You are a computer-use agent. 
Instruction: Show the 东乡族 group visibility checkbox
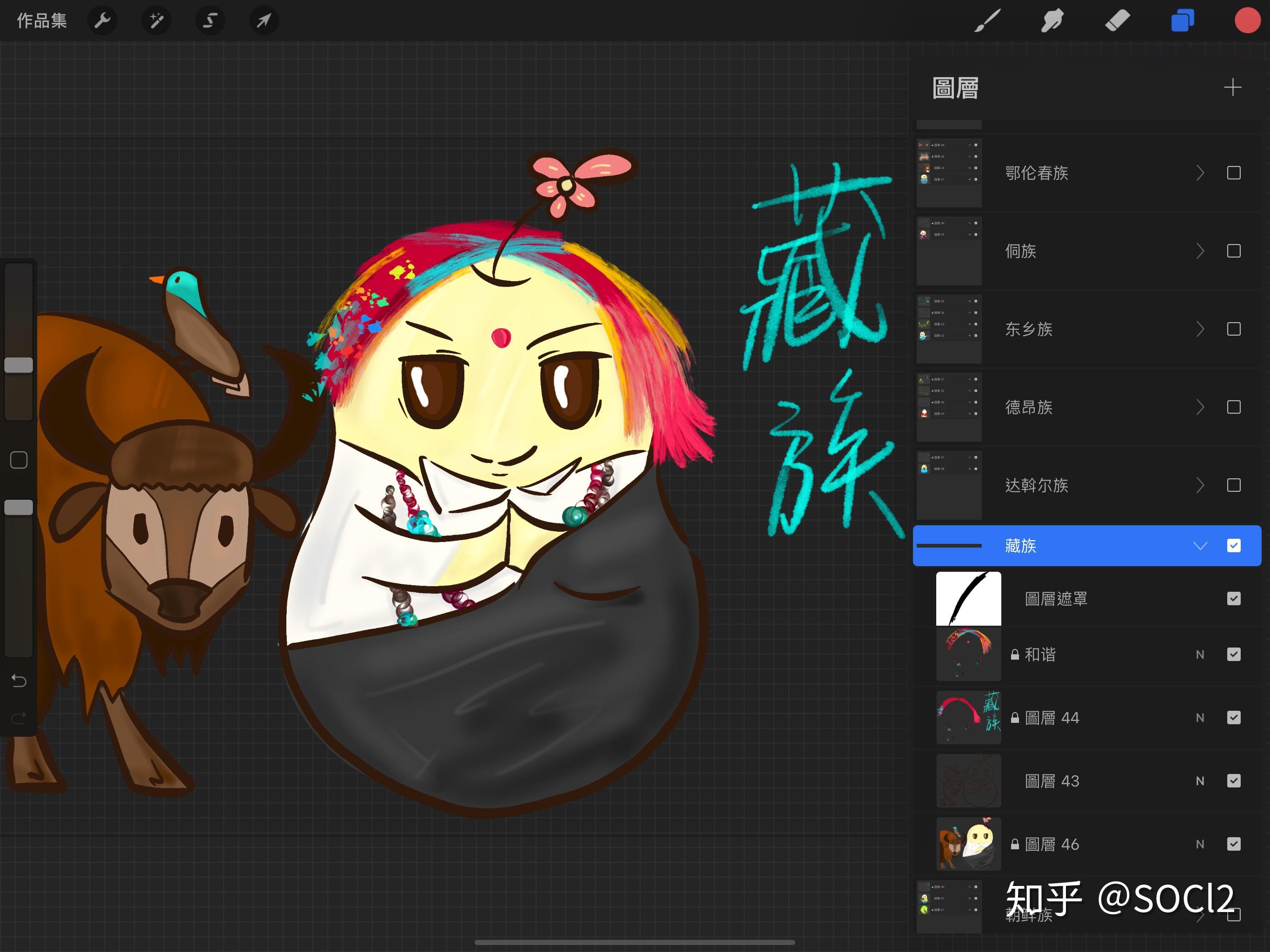click(1234, 329)
